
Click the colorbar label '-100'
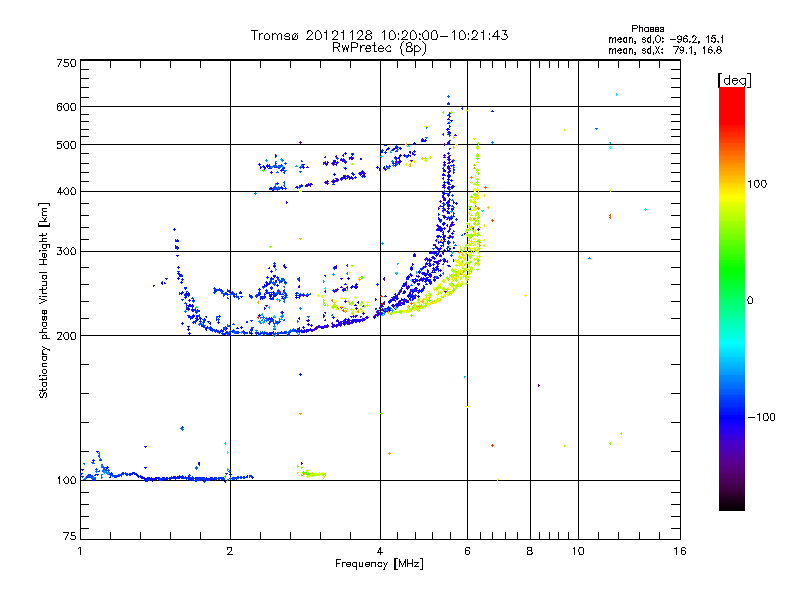coord(761,417)
